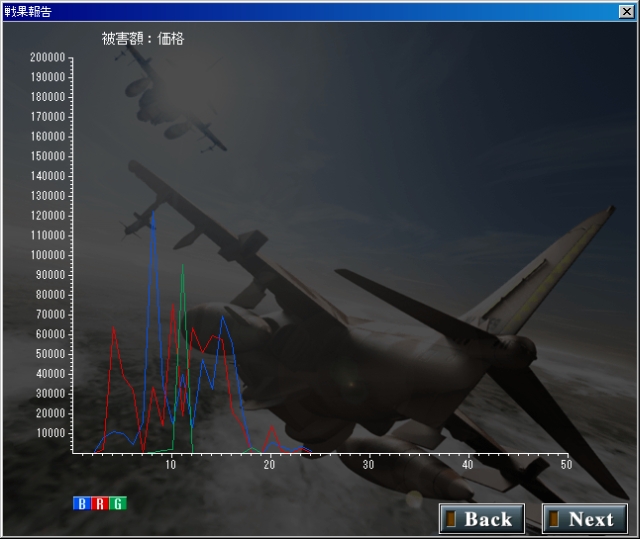
Task: Click the x-axis label 30
Action: [368, 465]
